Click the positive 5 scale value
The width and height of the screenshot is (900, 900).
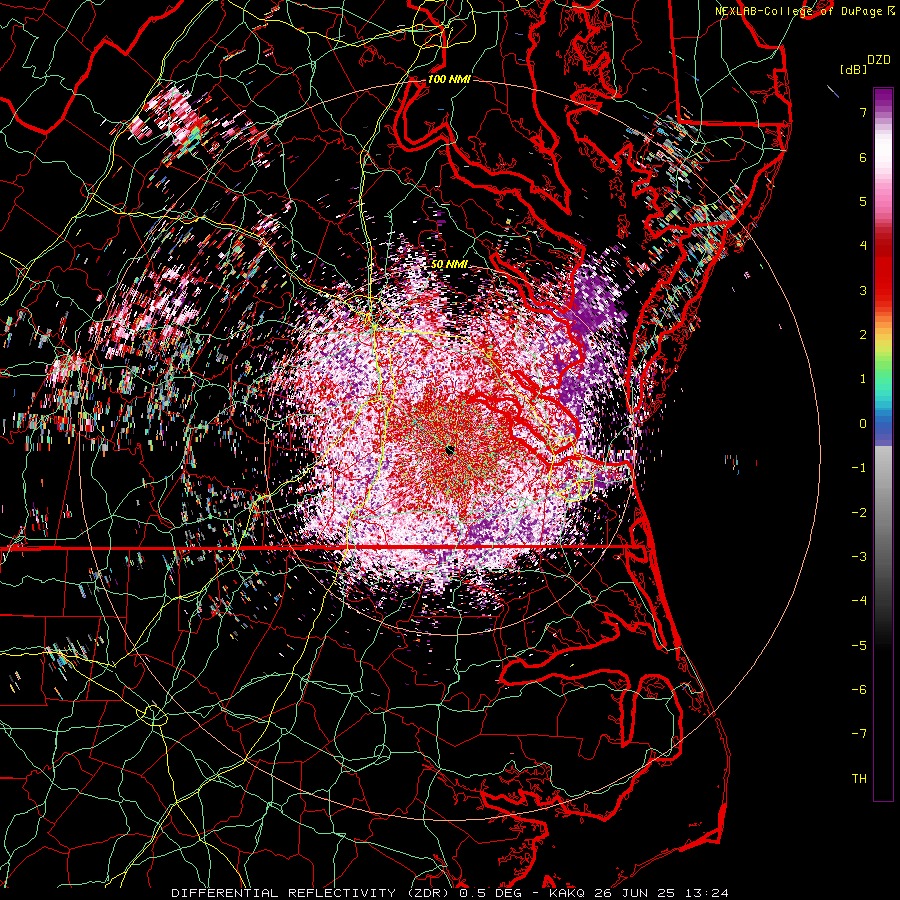863,201
